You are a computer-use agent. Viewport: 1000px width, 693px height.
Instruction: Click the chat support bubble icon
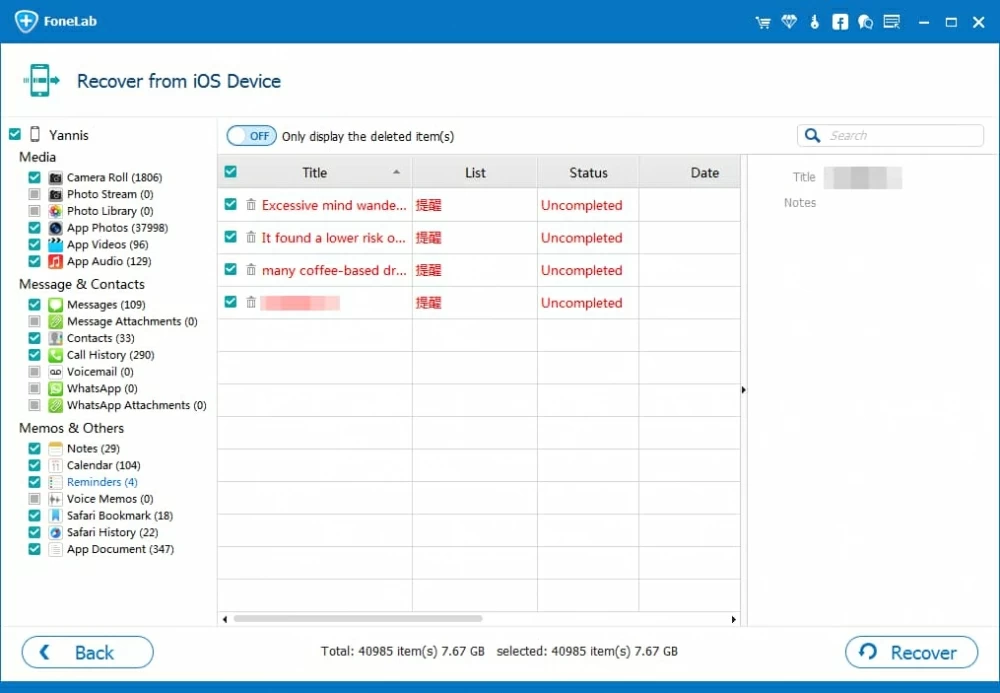[x=865, y=22]
